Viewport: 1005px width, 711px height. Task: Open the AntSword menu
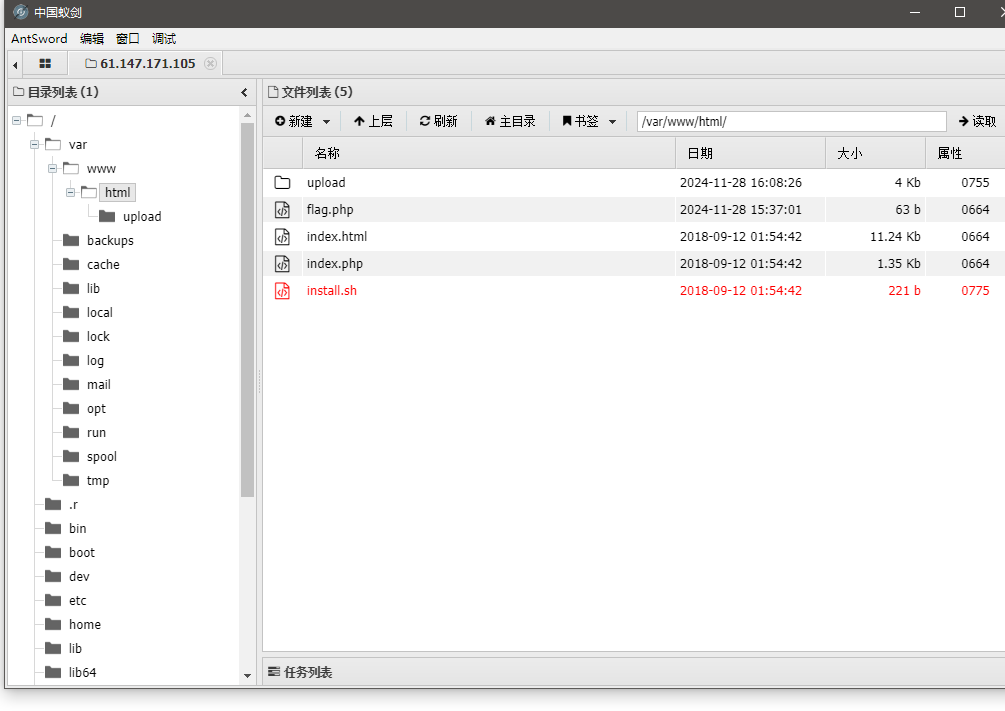(39, 38)
